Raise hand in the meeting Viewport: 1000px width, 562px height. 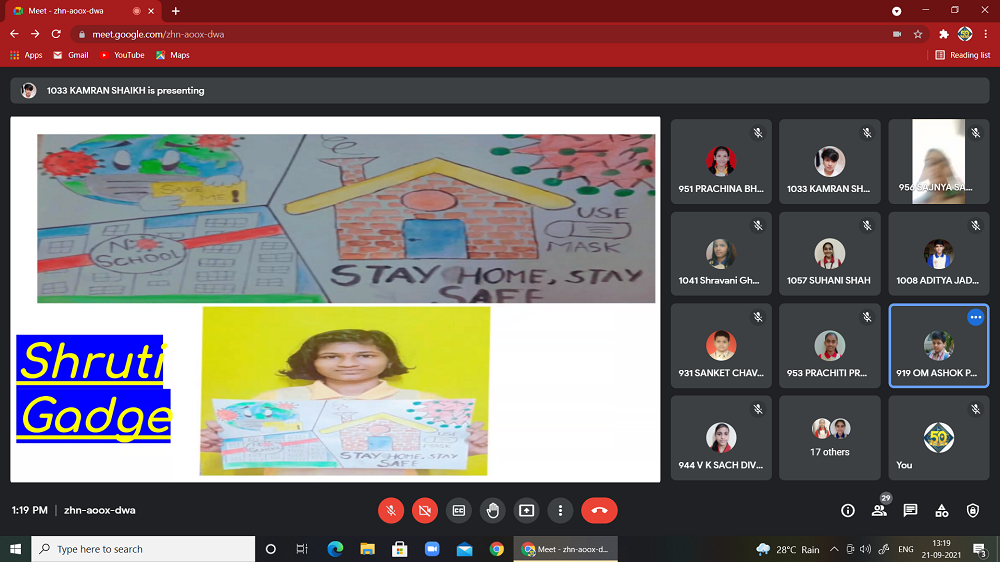(493, 510)
